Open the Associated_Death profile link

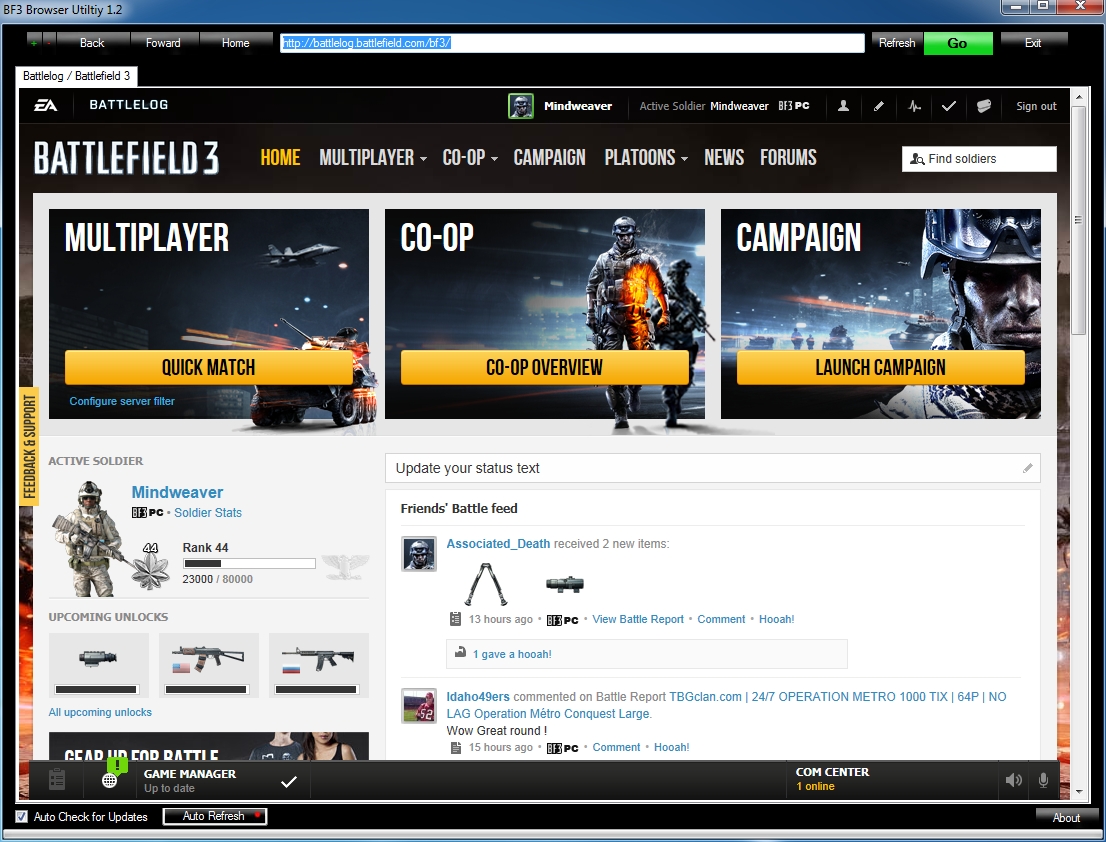498,544
